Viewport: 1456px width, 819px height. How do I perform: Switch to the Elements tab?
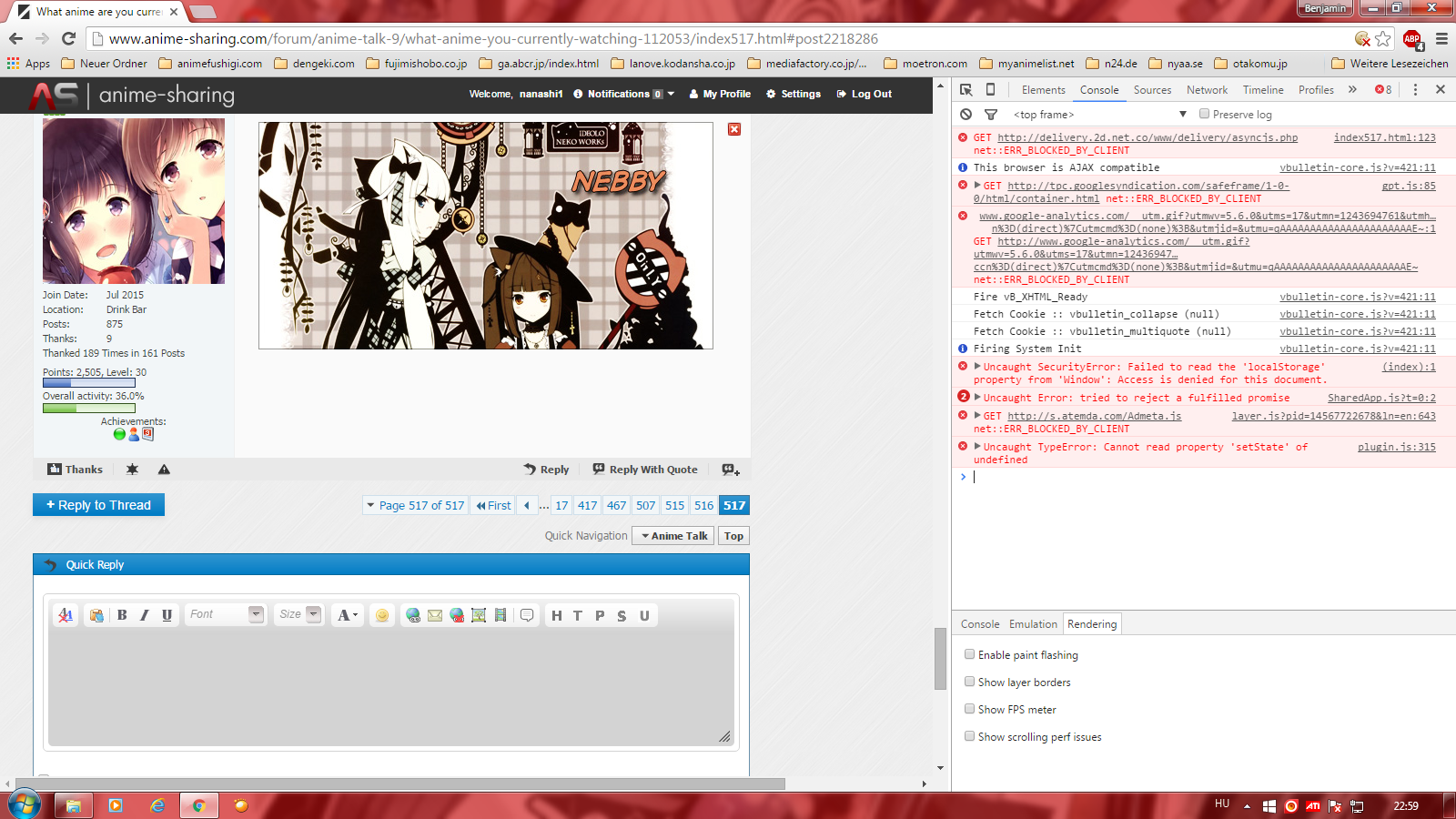(x=1043, y=90)
